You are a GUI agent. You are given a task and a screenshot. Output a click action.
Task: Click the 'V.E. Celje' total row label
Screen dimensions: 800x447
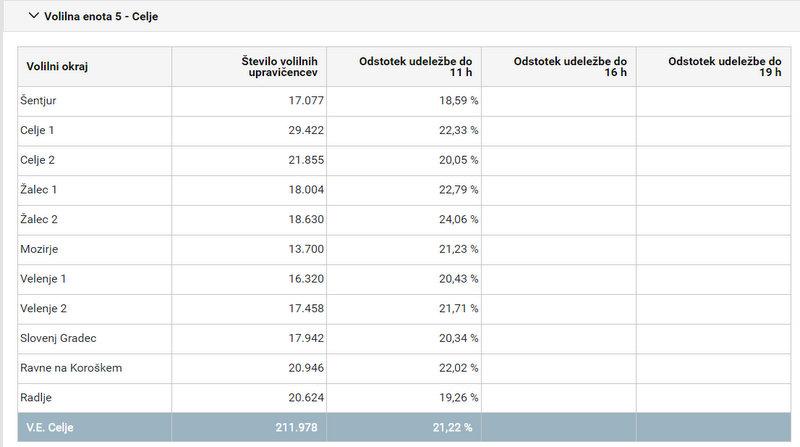(47, 428)
